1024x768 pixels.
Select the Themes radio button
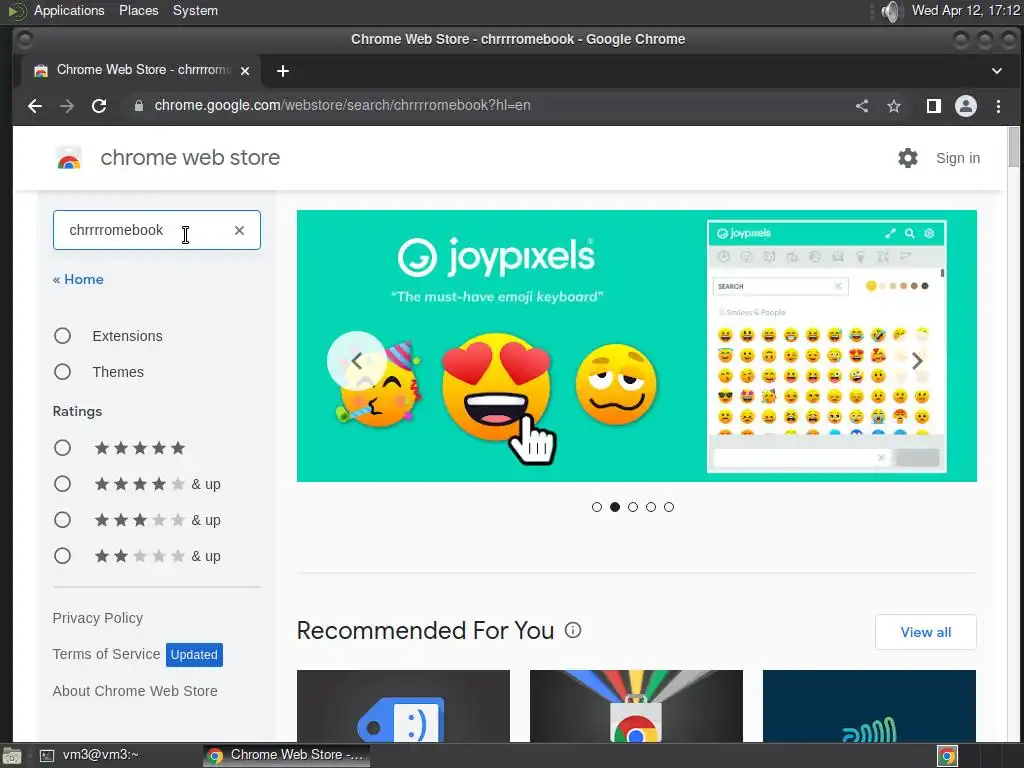pos(63,372)
